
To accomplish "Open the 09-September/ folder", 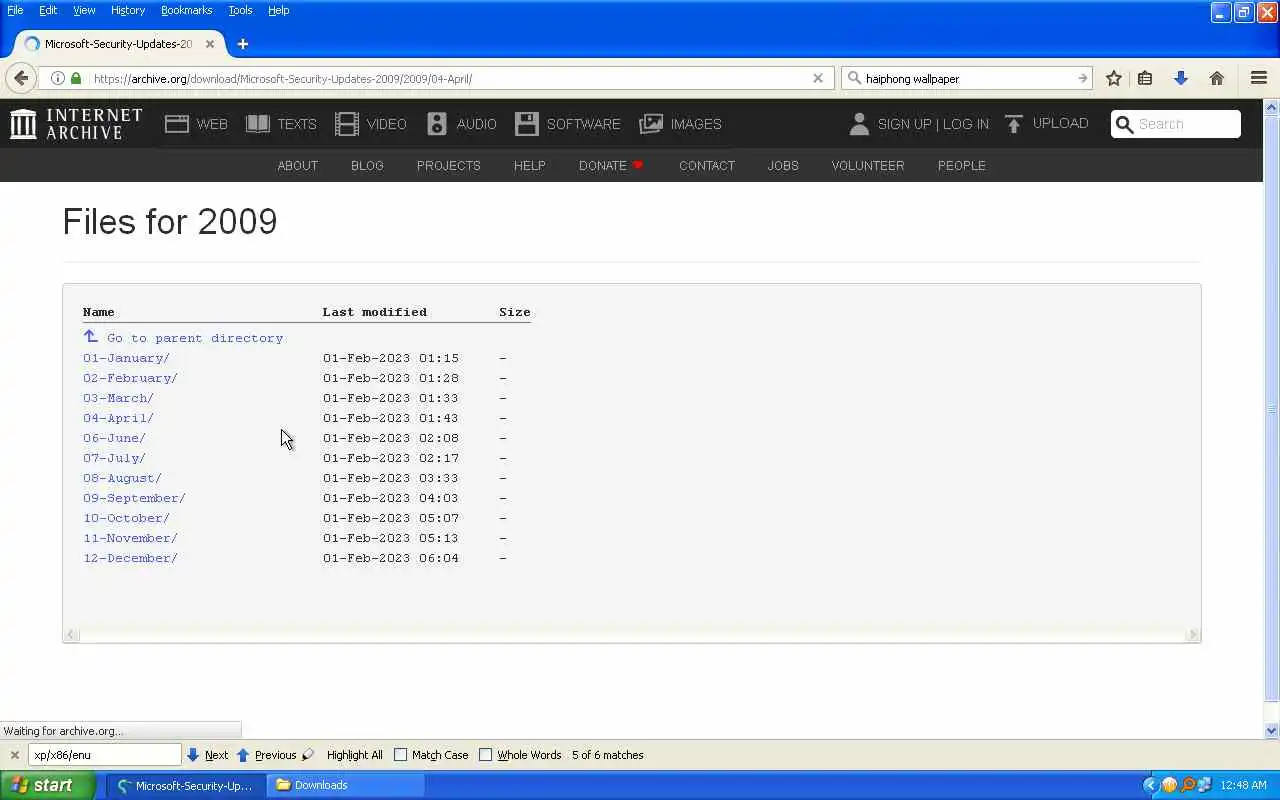I will pos(134,498).
